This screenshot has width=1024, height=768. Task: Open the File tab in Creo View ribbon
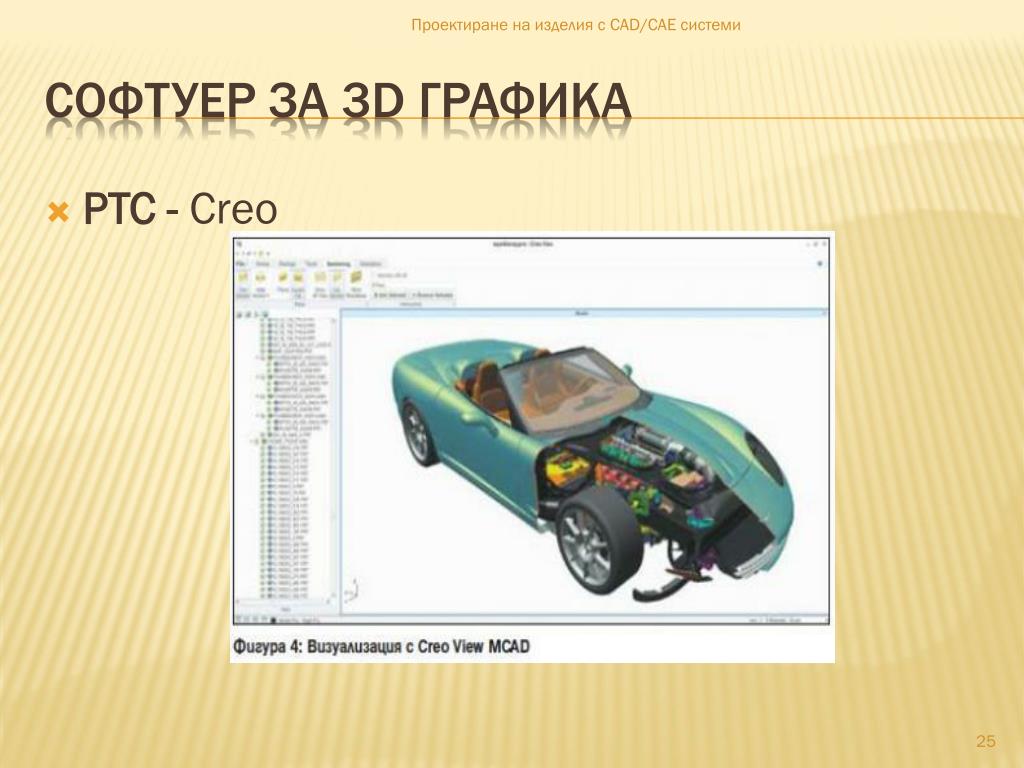click(x=240, y=264)
